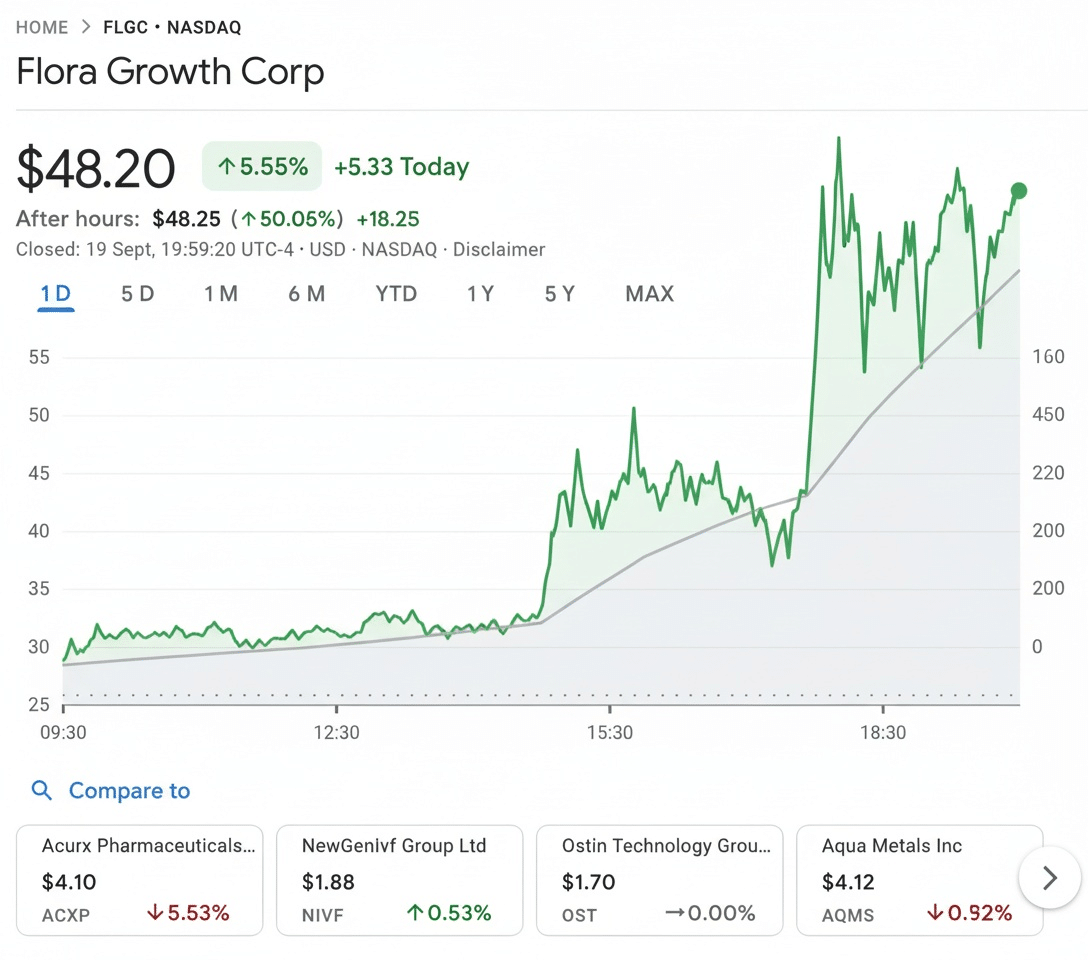The width and height of the screenshot is (1088, 960).
Task: Go to HOME breadcrumb link
Action: click(42, 28)
